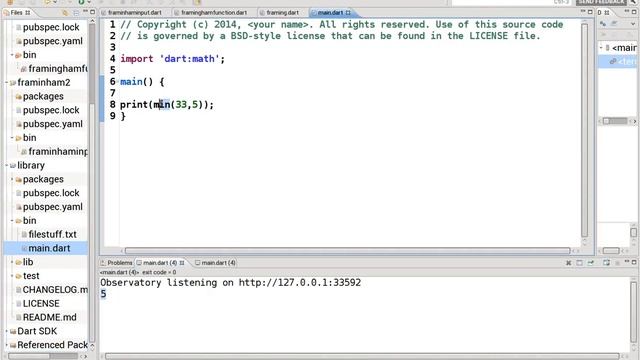Viewport: 640px width, 360px height.
Task: Switch to the second main.dart (4) console tab
Action: [215, 263]
